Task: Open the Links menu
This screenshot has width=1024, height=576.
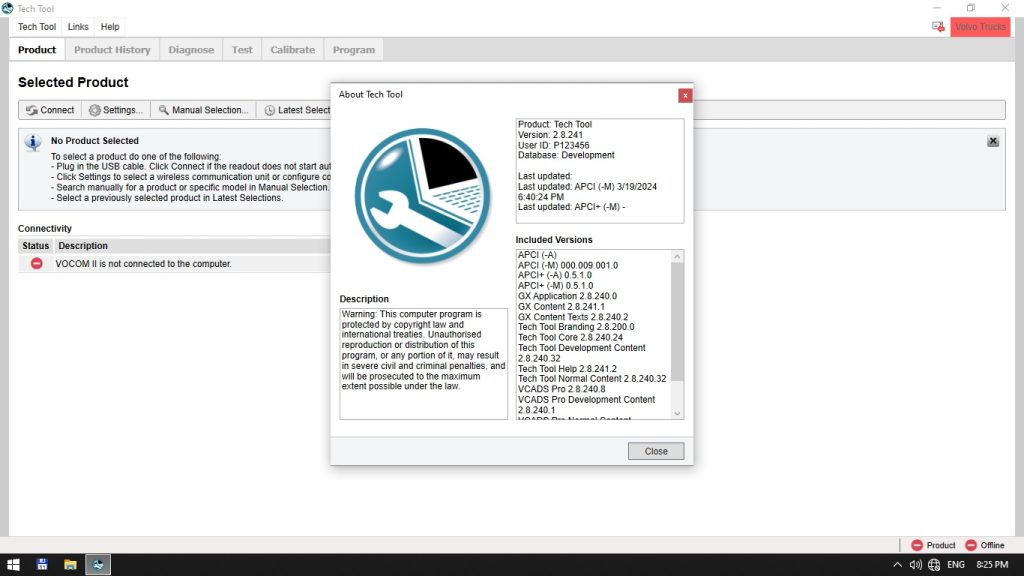Action: pyautogui.click(x=77, y=27)
